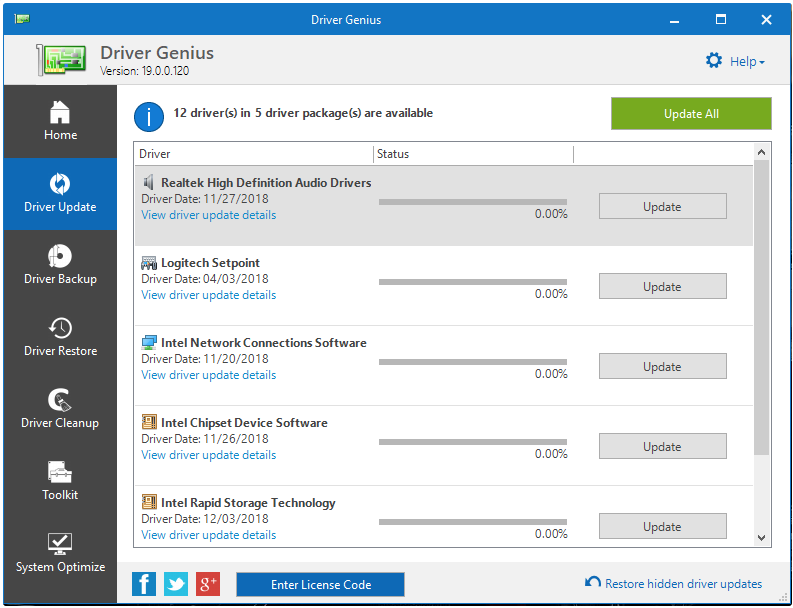Open Driver Backup from the sidebar
The width and height of the screenshot is (793, 608).
60,266
